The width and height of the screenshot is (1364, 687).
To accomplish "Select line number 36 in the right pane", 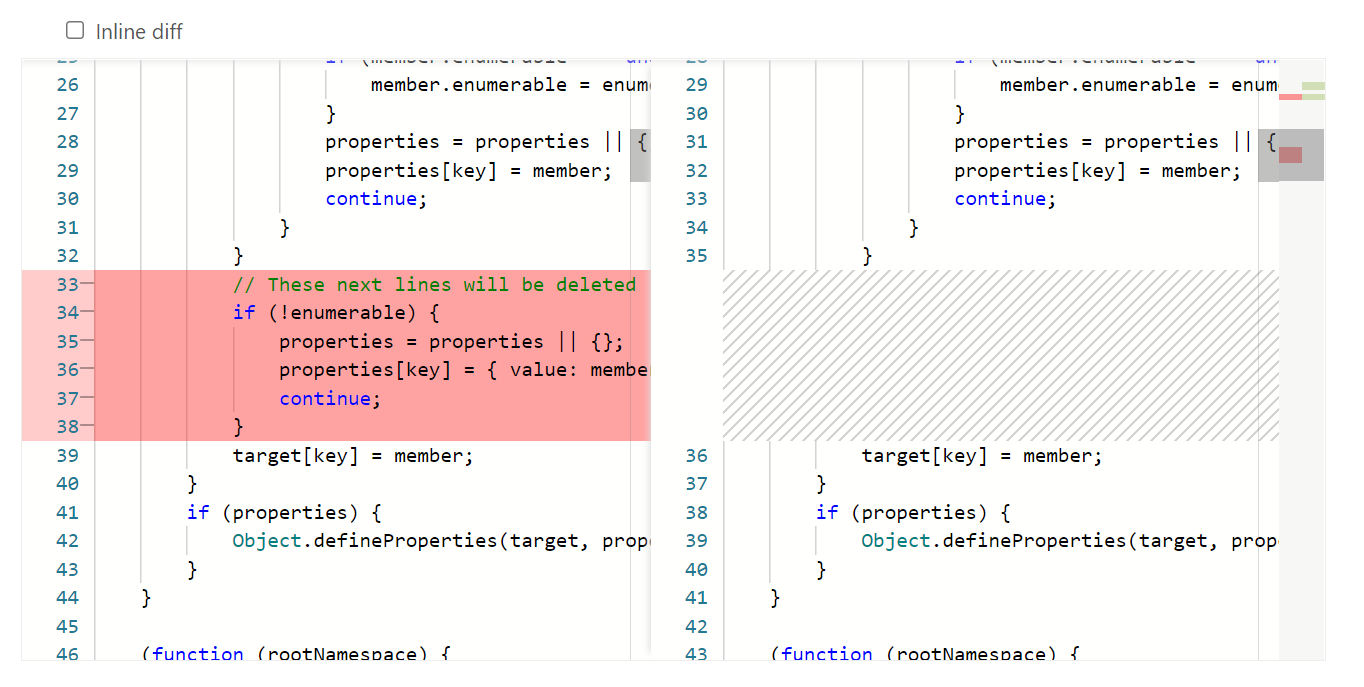I will tap(695, 455).
